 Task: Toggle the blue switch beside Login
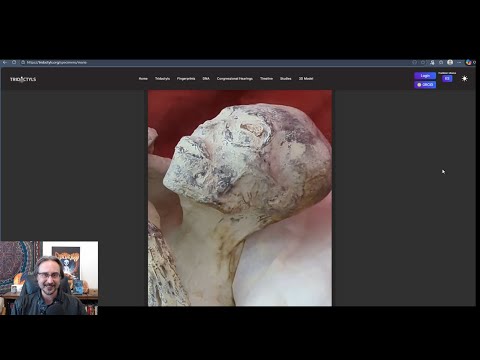447,79
